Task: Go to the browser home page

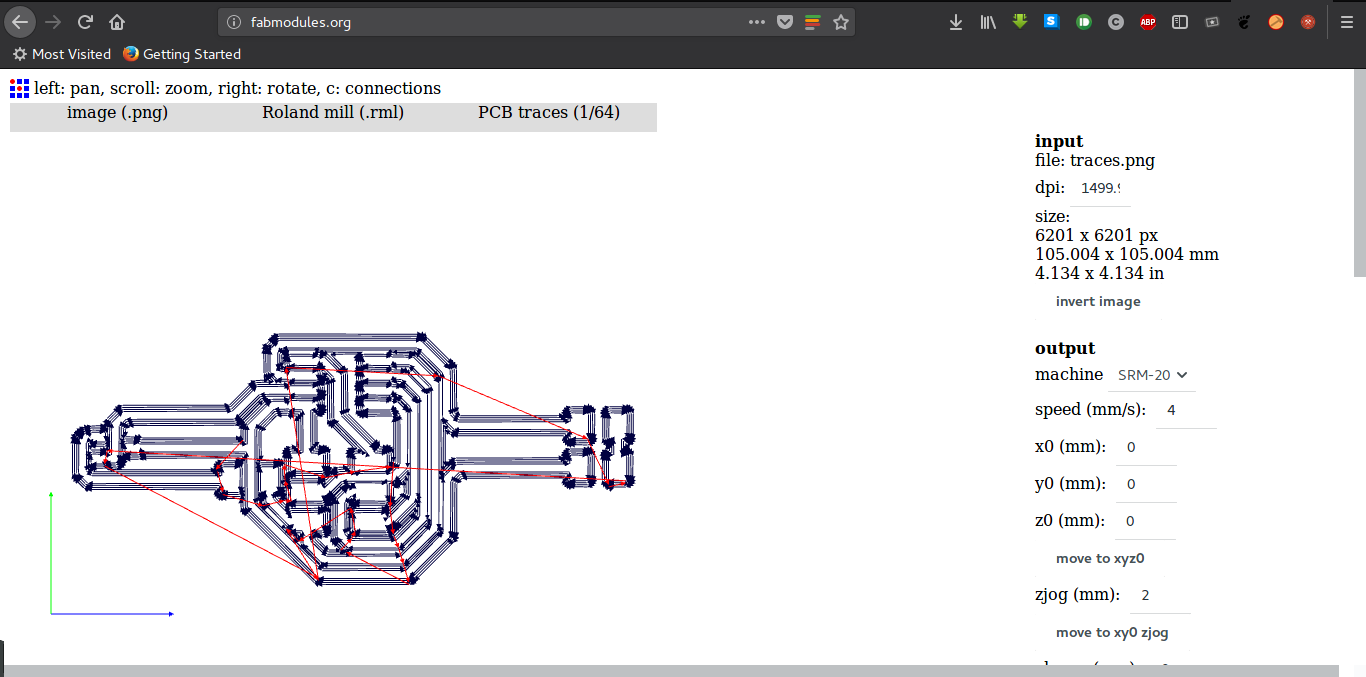Action: pyautogui.click(x=116, y=21)
